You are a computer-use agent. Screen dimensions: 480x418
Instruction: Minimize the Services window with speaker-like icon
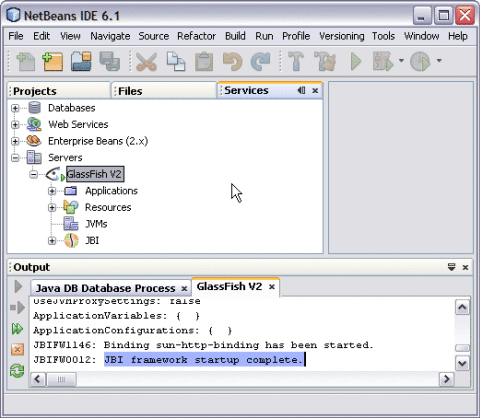(x=301, y=90)
